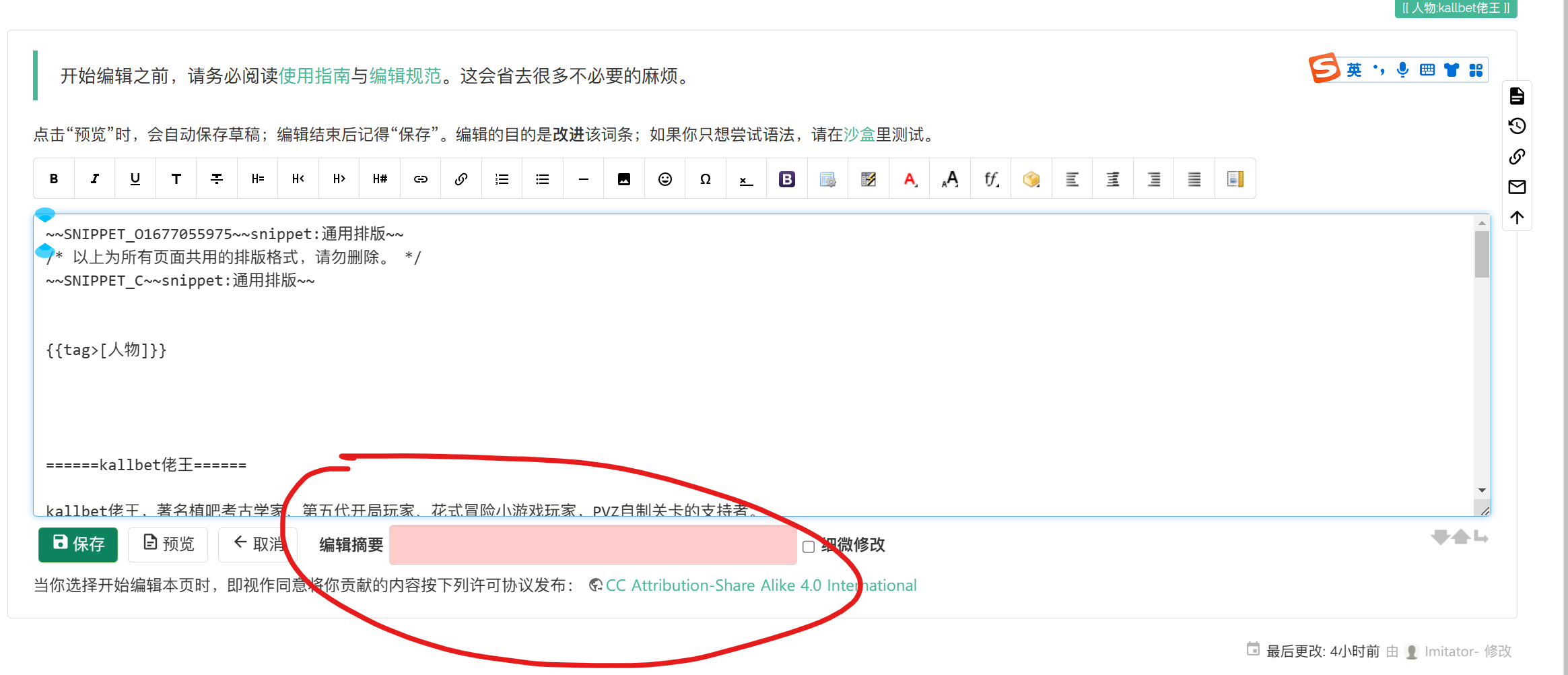Open old revisions history in sidebar
Viewport: 1568px width, 675px height.
1517,126
